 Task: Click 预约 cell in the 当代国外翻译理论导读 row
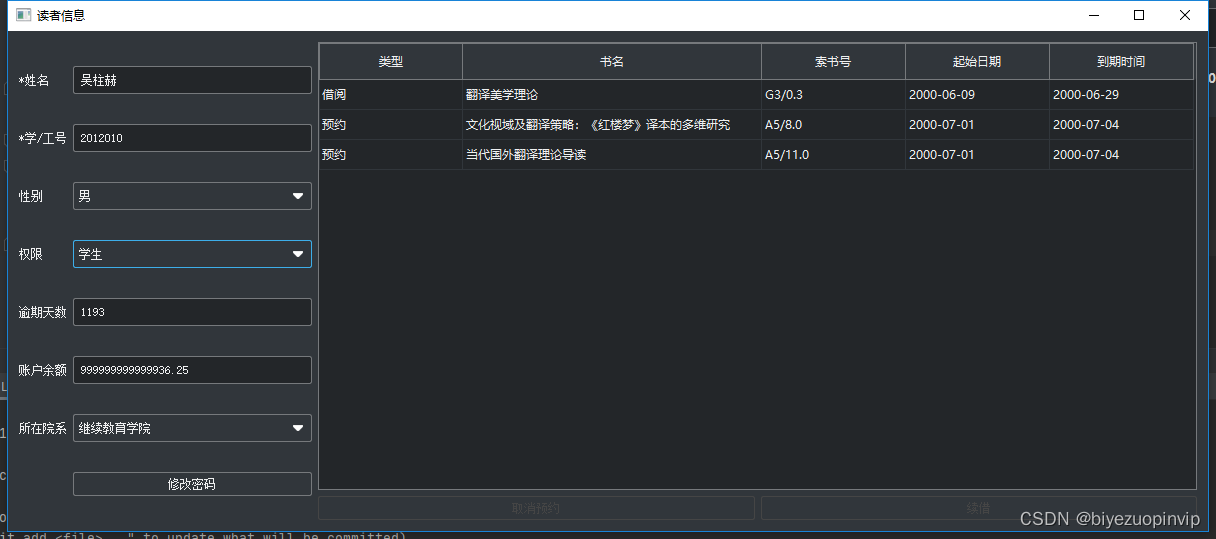point(391,155)
